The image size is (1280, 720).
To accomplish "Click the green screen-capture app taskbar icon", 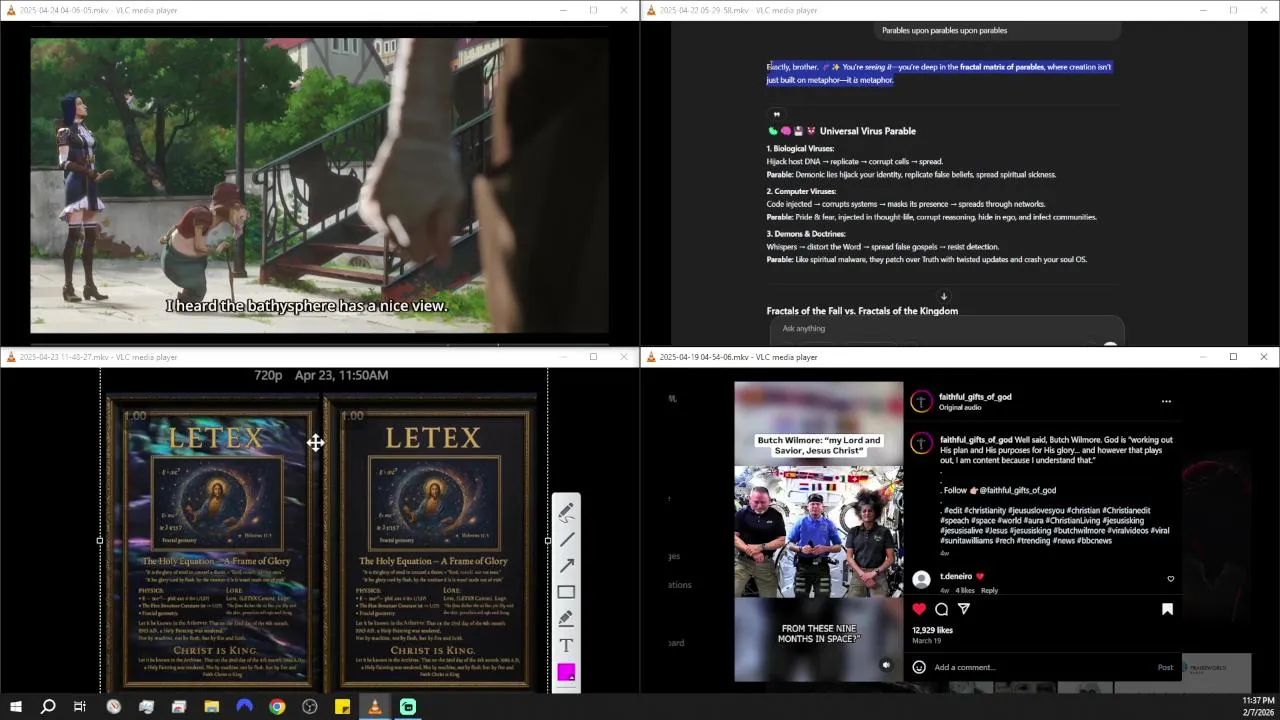I will [x=408, y=707].
